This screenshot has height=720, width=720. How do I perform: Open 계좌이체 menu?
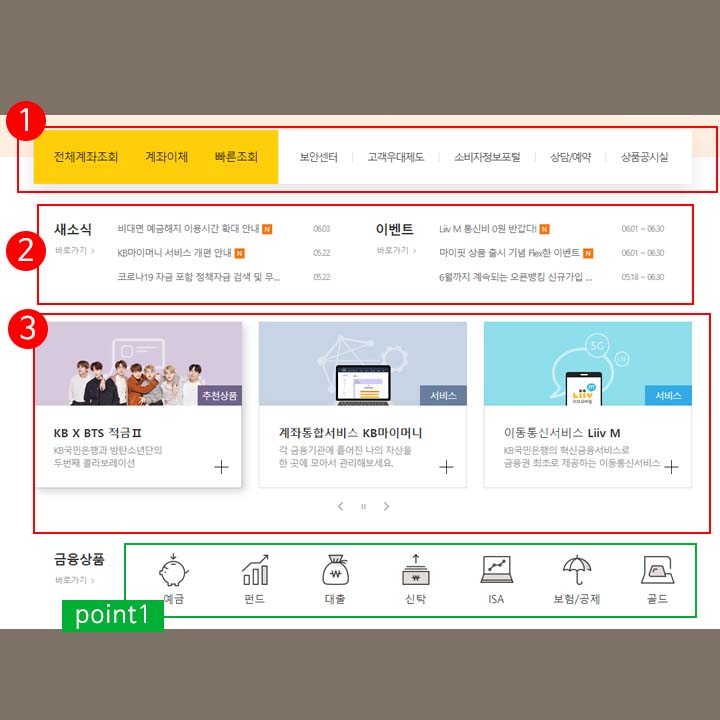(167, 157)
